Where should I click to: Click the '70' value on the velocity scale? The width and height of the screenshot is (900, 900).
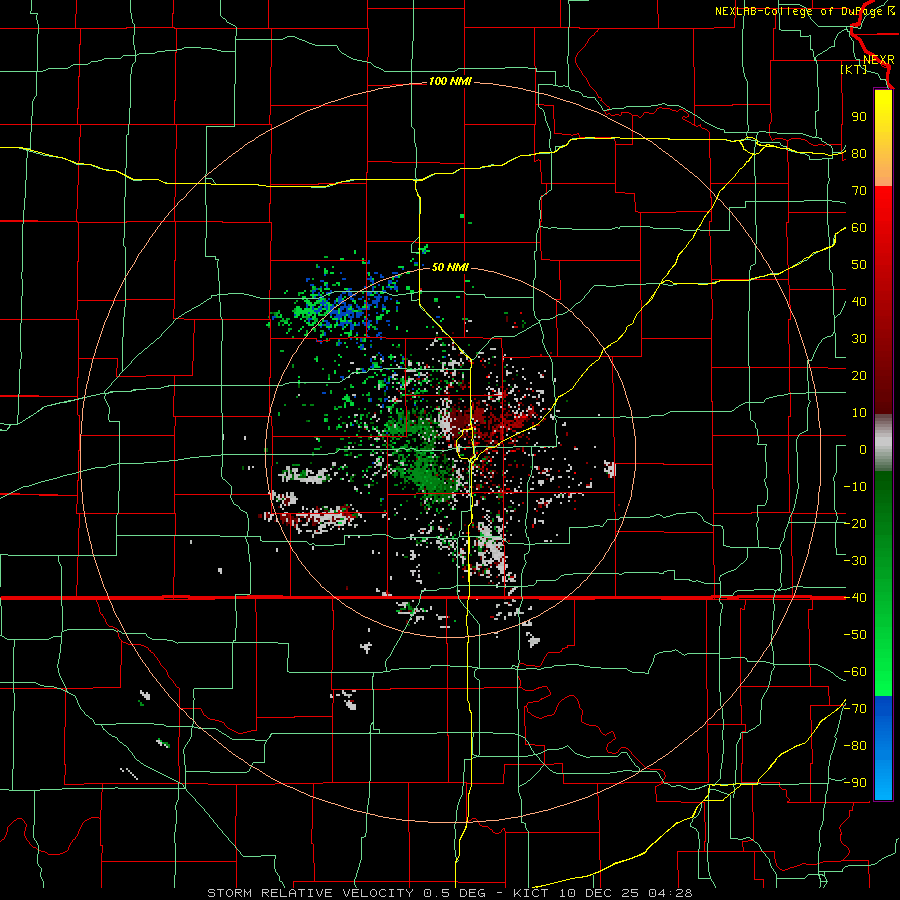[859, 191]
